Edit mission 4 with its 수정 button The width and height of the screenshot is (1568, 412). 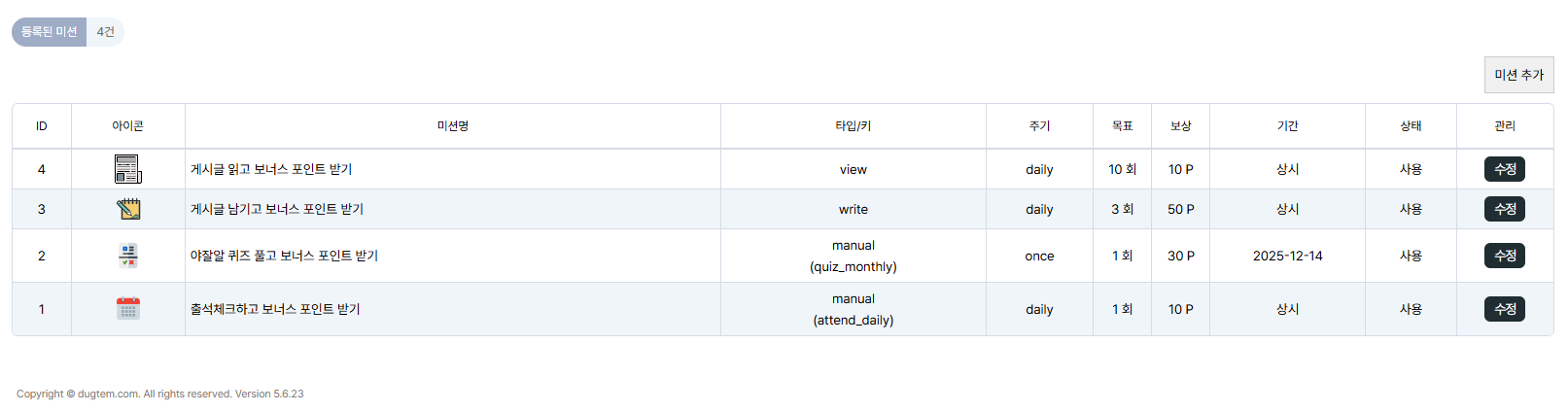pyautogui.click(x=1504, y=169)
